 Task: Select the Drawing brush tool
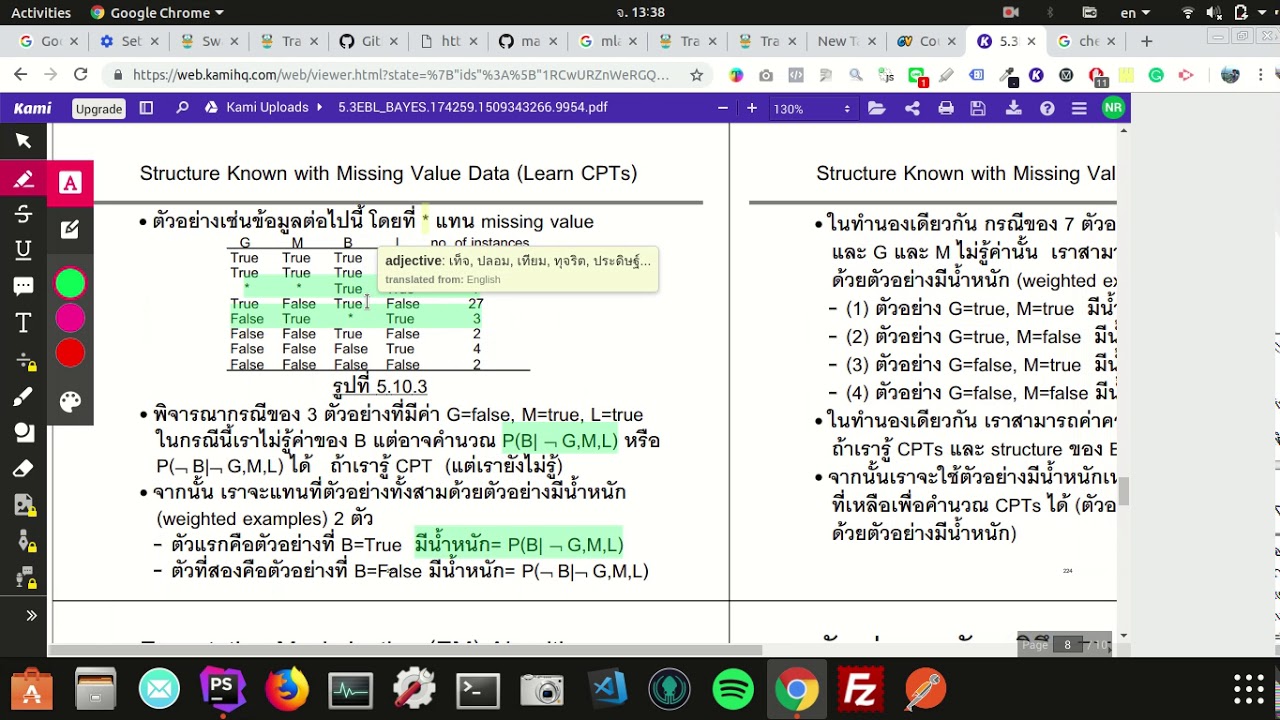tap(24, 398)
